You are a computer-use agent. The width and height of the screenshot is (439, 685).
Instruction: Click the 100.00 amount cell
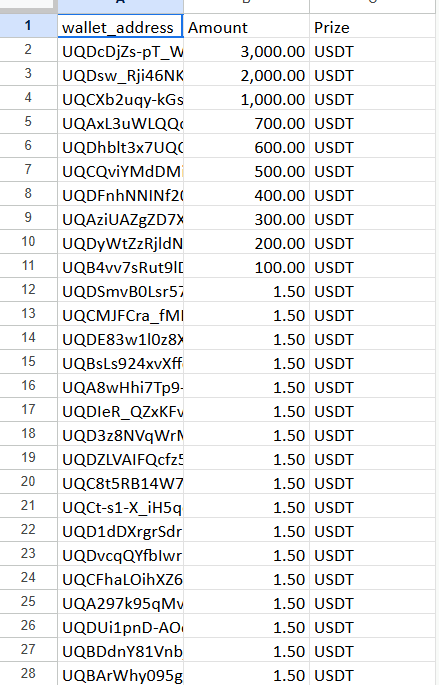tap(246, 266)
